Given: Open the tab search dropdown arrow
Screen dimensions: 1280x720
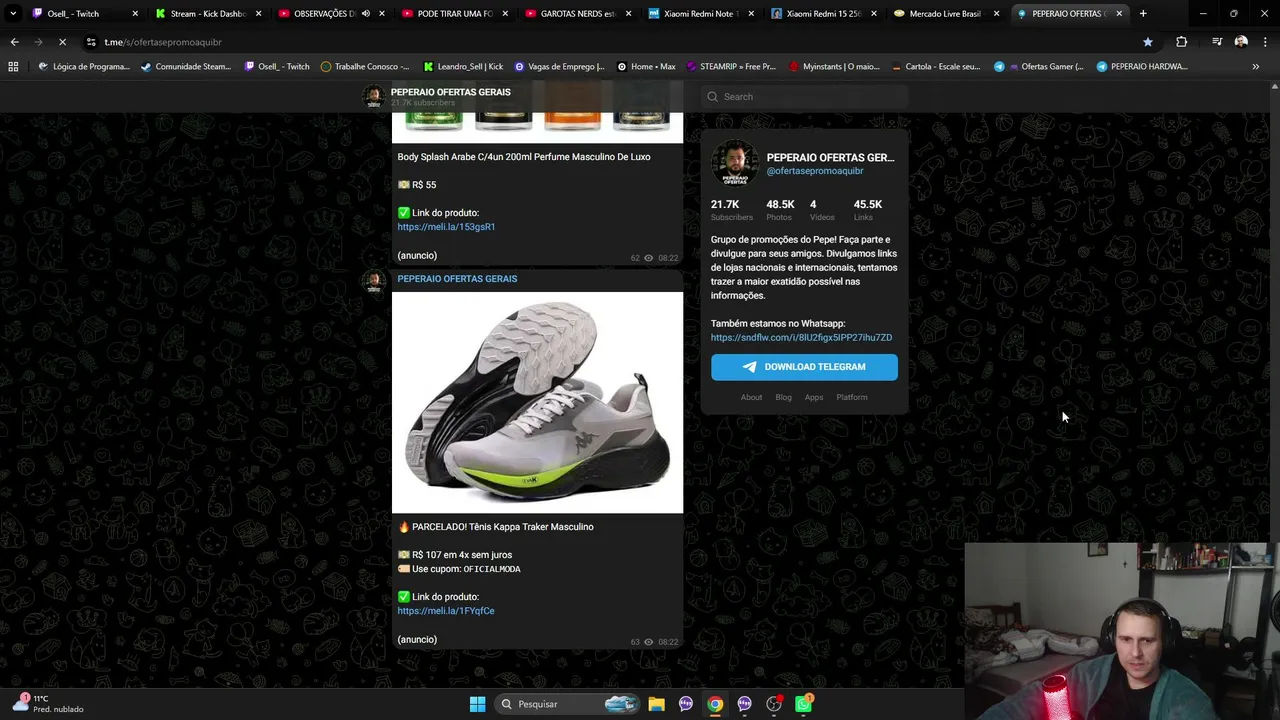Looking at the screenshot, I should [x=13, y=14].
